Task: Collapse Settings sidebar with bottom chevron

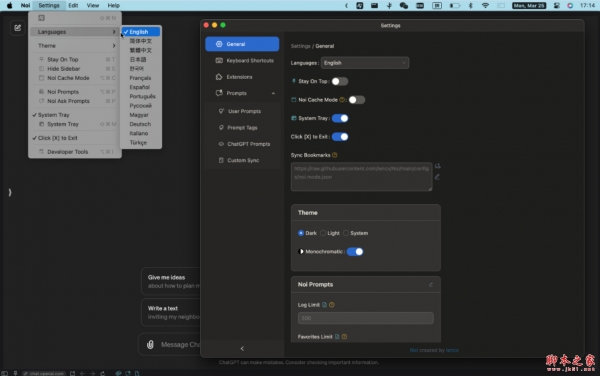Action: pos(242,348)
